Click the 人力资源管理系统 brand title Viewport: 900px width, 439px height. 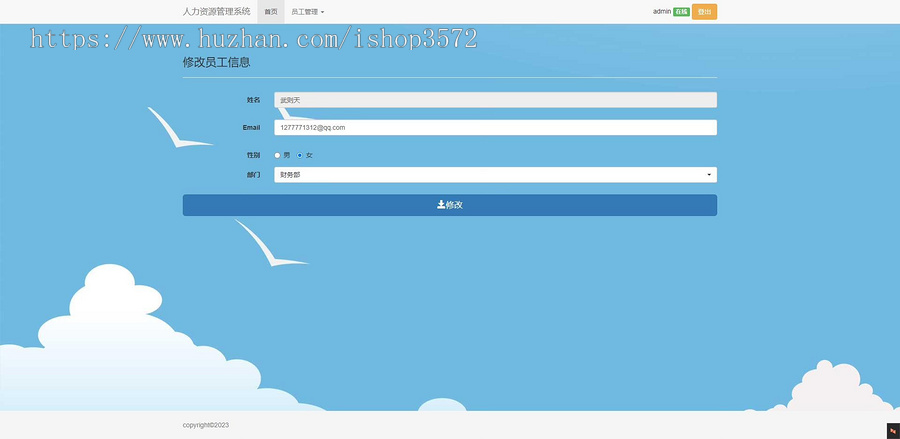(x=216, y=11)
